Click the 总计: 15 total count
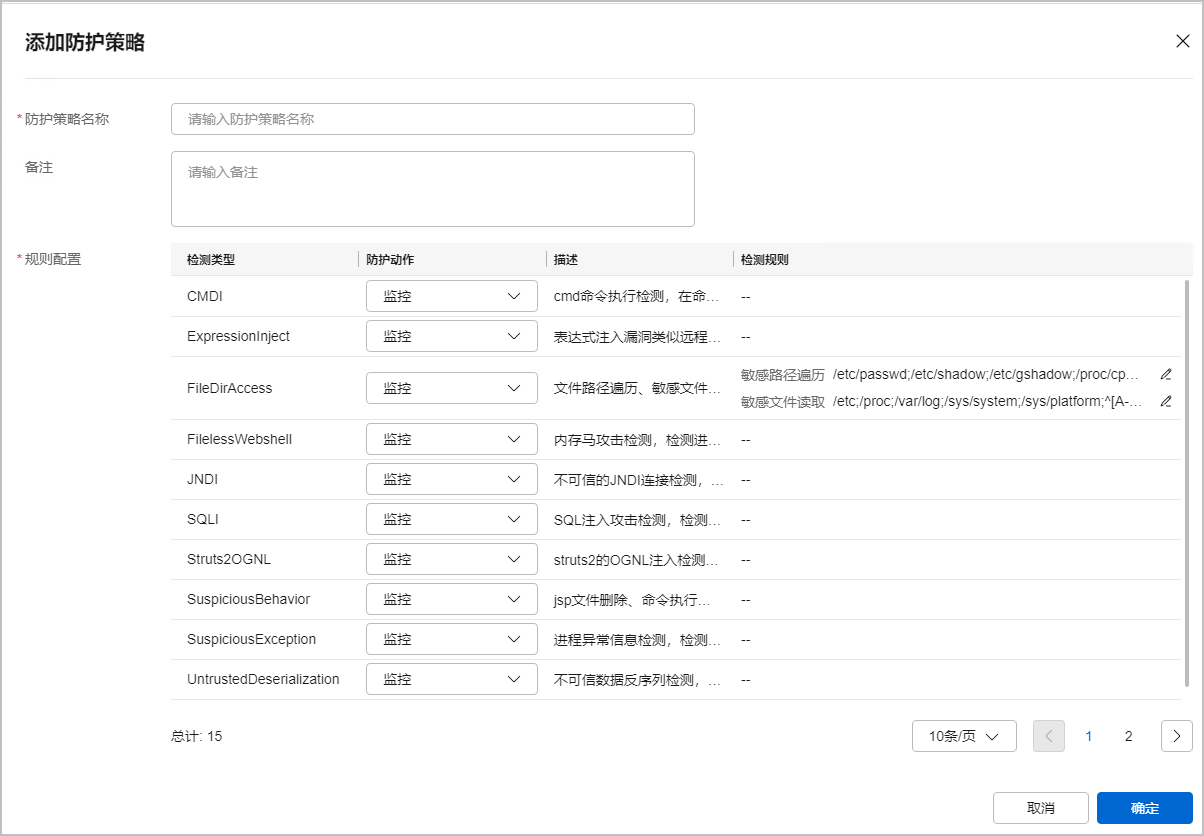Screen dimensions: 1204x836 pos(197,736)
